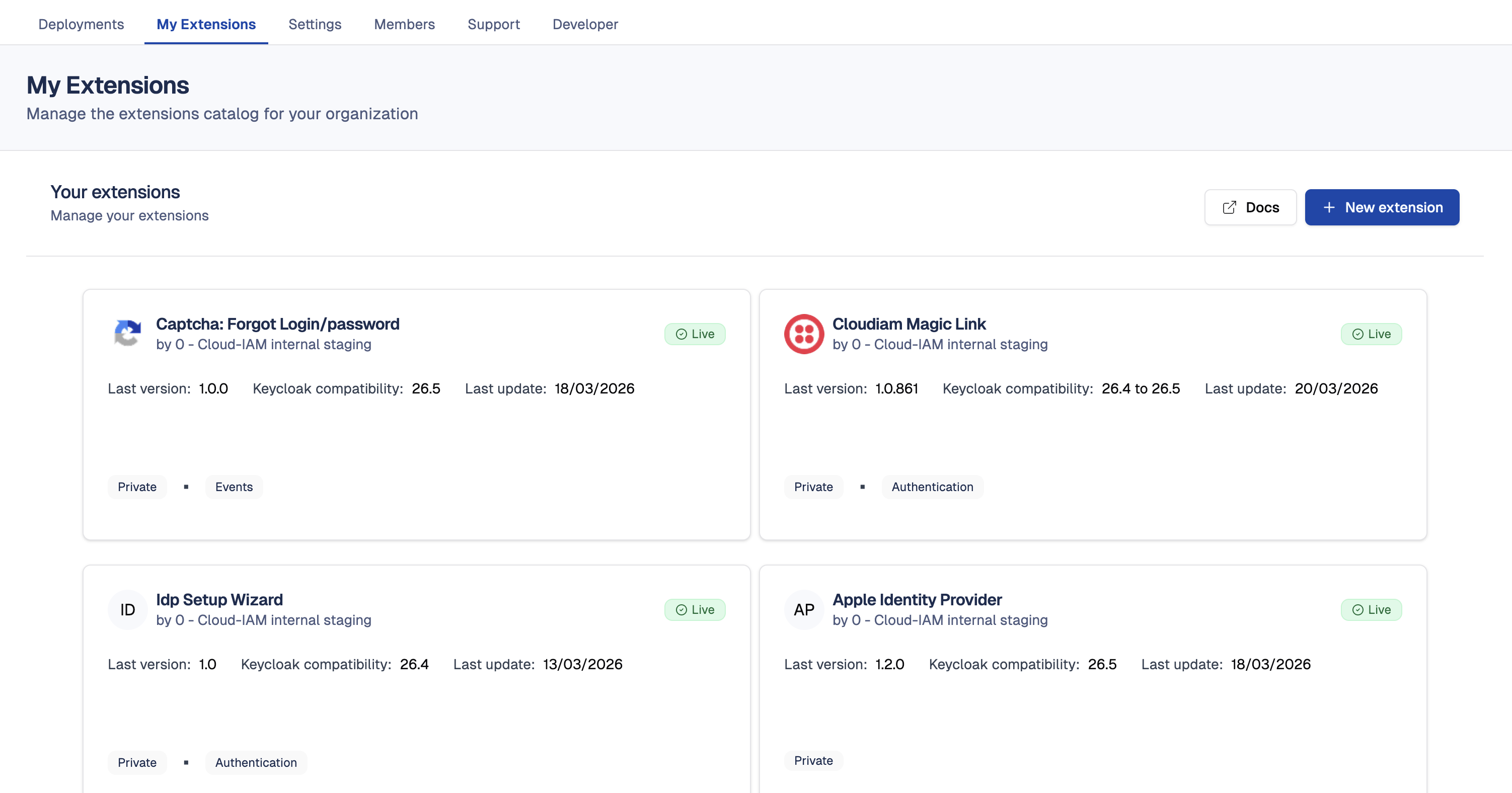Switch to the Deployments tab
The width and height of the screenshot is (1512, 793).
tap(81, 24)
